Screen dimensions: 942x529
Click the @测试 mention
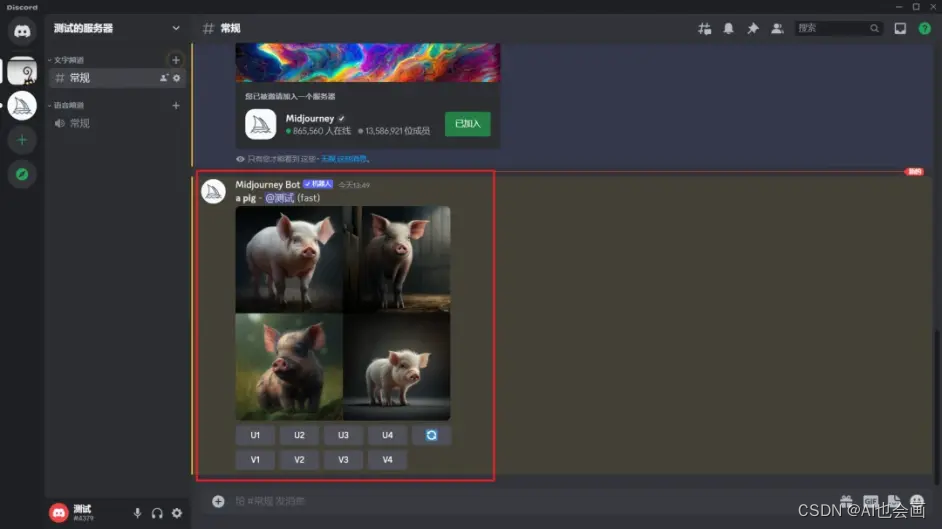click(x=279, y=198)
